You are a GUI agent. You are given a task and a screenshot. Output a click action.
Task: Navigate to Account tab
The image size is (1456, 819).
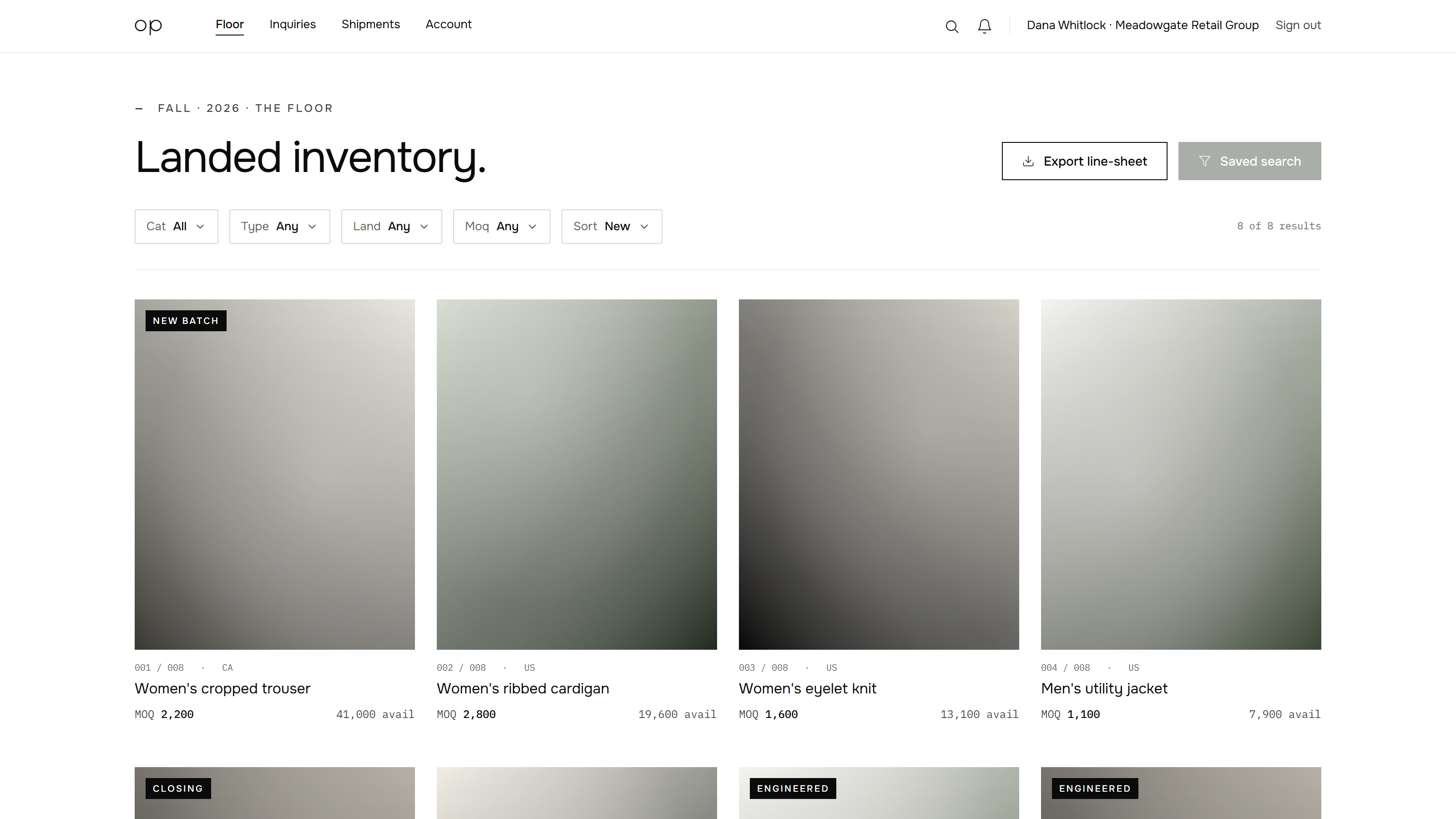pos(448,24)
